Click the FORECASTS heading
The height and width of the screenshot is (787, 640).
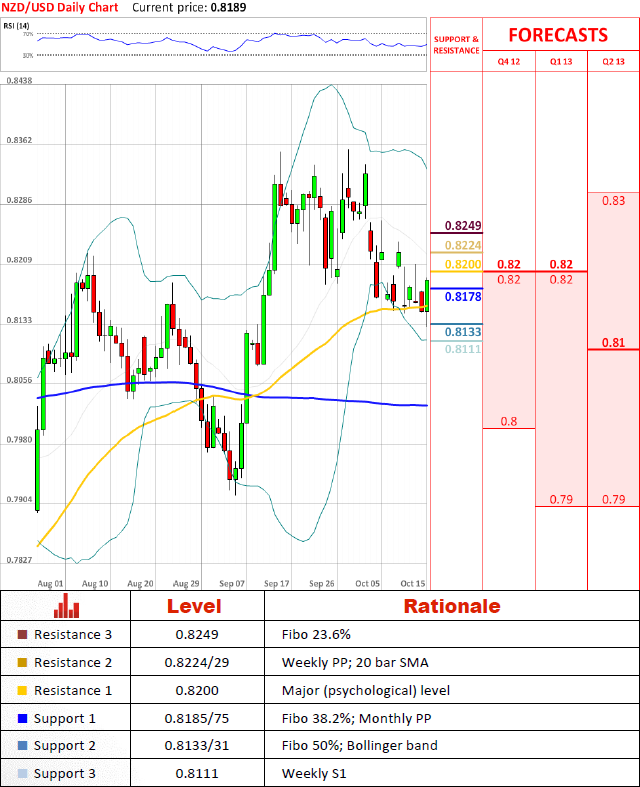[558, 35]
